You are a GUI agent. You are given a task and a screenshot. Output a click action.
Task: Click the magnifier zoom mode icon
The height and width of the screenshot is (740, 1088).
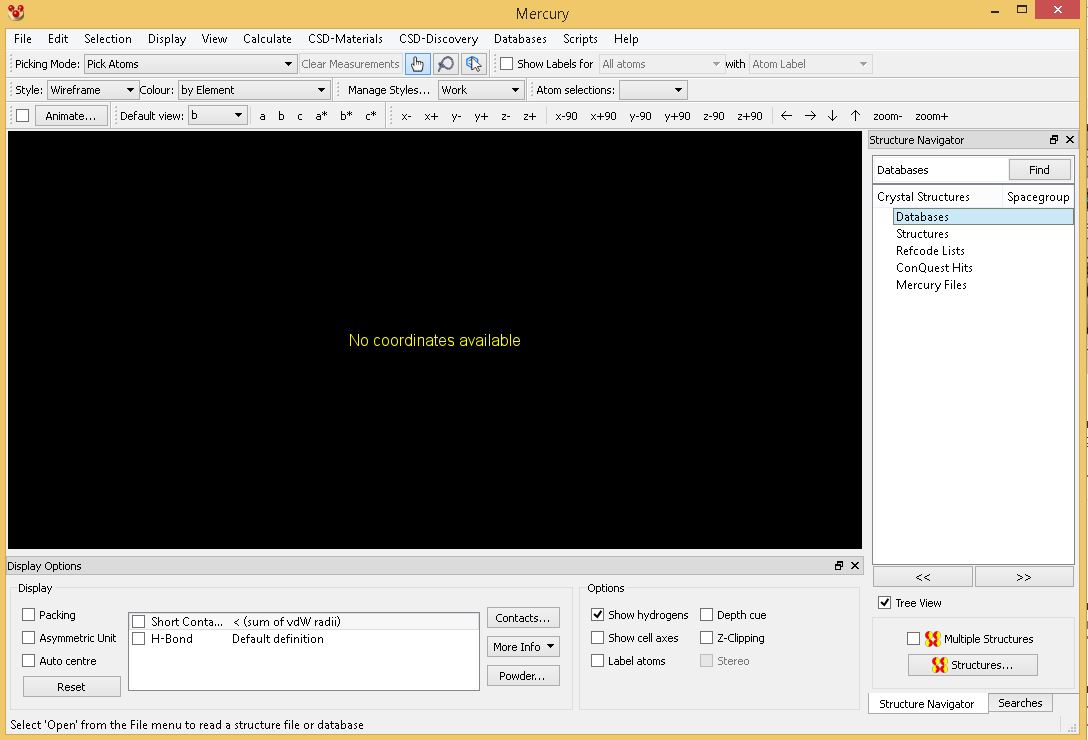[x=445, y=64]
